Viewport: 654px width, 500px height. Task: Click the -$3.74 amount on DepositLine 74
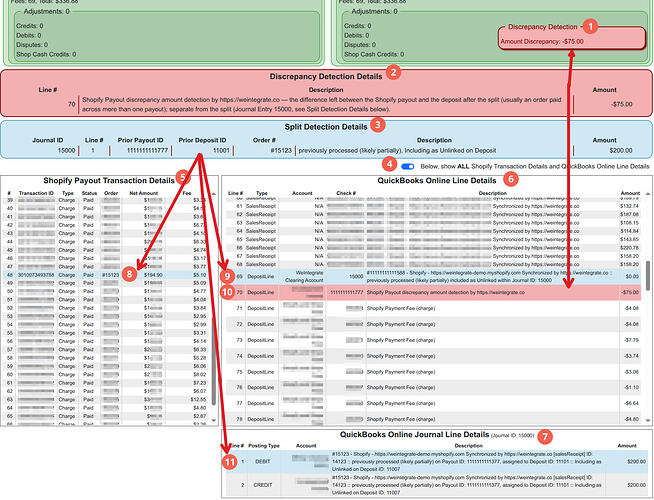631,356
